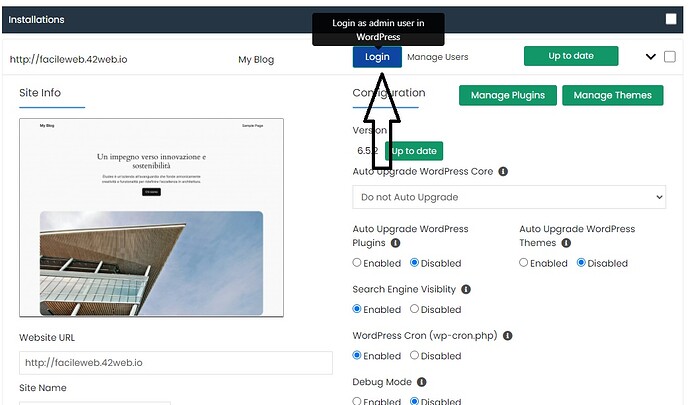
Task: Open the Do not Auto Upgrade dropdown
Action: [509, 197]
